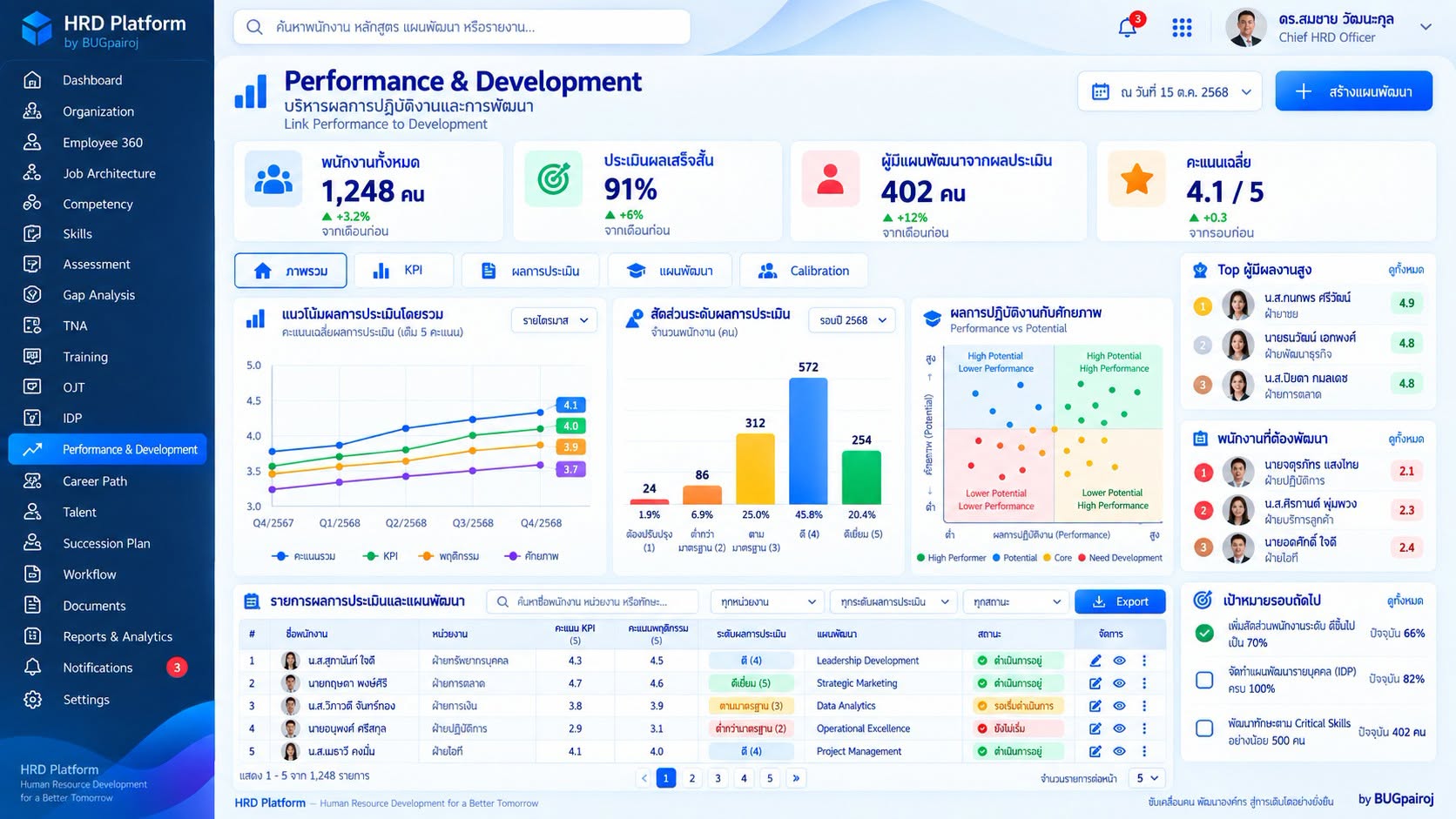The image size is (1456, 819).
Task: Toggle the completed 70% goal checkmark
Action: coord(1204,633)
